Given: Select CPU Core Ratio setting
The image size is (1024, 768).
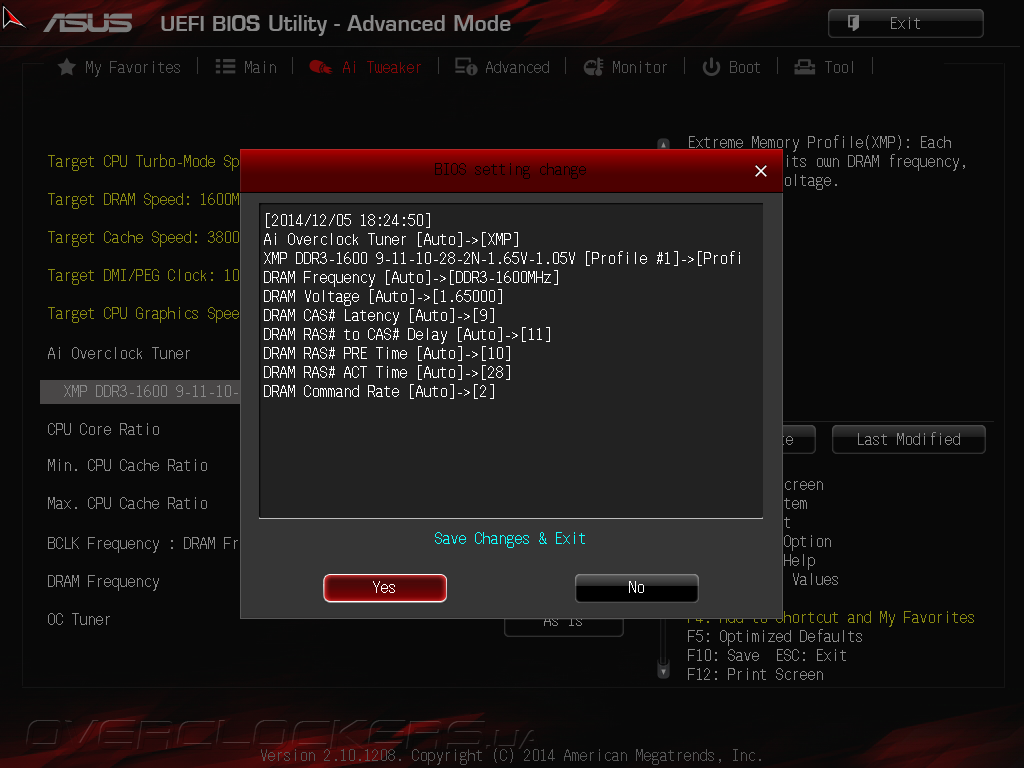Looking at the screenshot, I should [x=103, y=429].
